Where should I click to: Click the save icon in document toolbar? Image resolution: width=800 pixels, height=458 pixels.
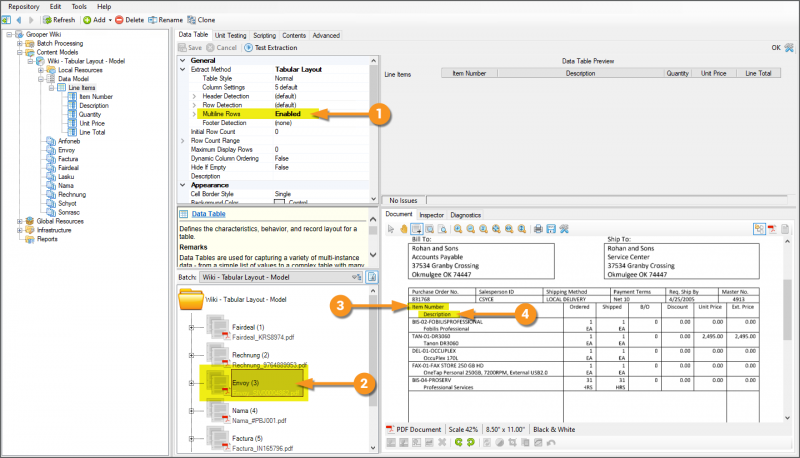[550, 229]
